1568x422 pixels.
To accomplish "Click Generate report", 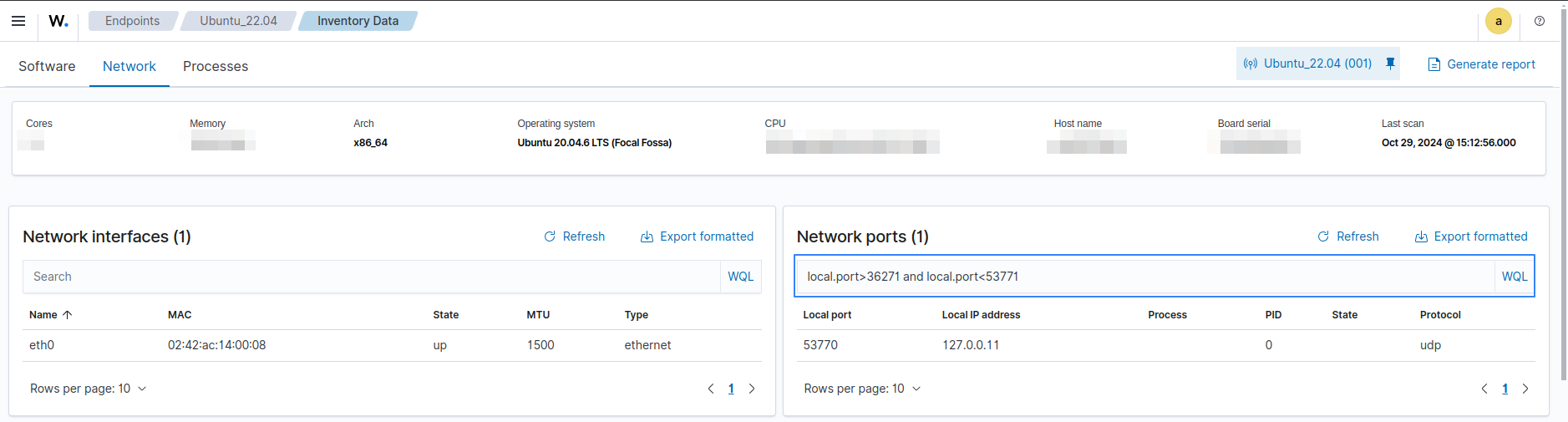I will [1481, 64].
